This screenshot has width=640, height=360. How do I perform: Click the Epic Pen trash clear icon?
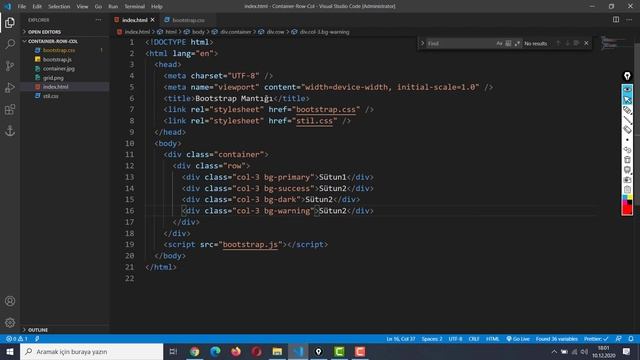click(x=627, y=160)
